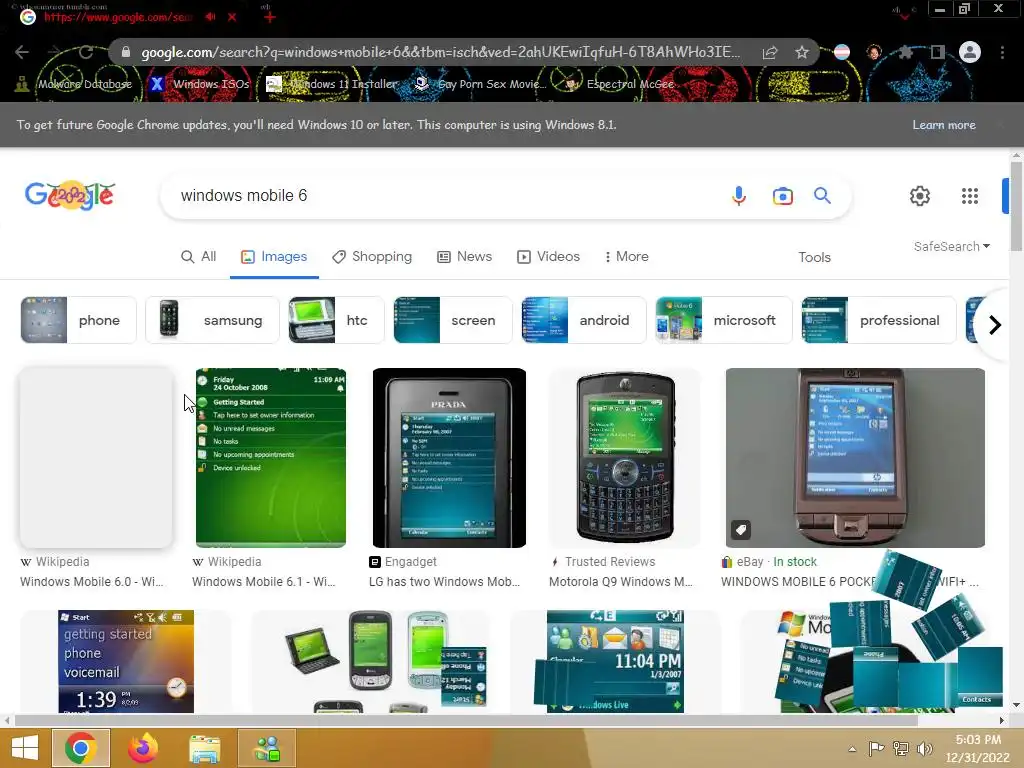Image resolution: width=1024 pixels, height=768 pixels.
Task: Open the Google apps grid
Action: point(970,196)
